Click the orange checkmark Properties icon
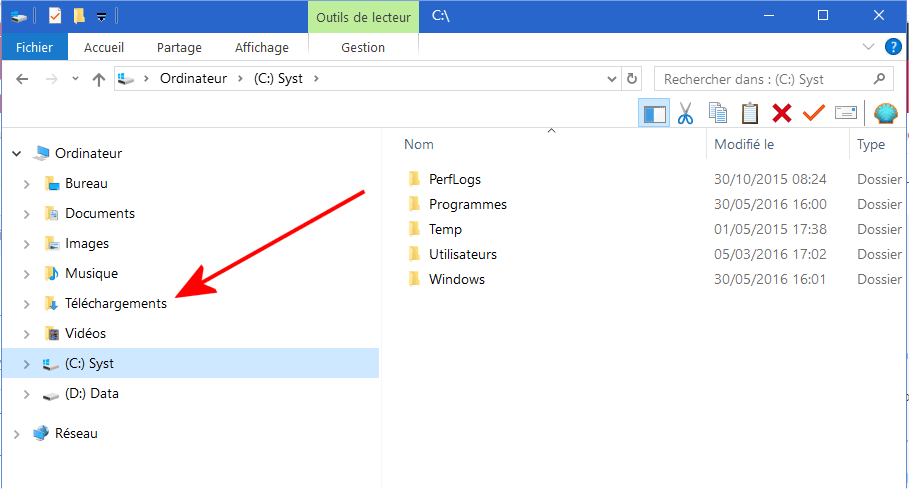909x489 pixels. tap(813, 113)
